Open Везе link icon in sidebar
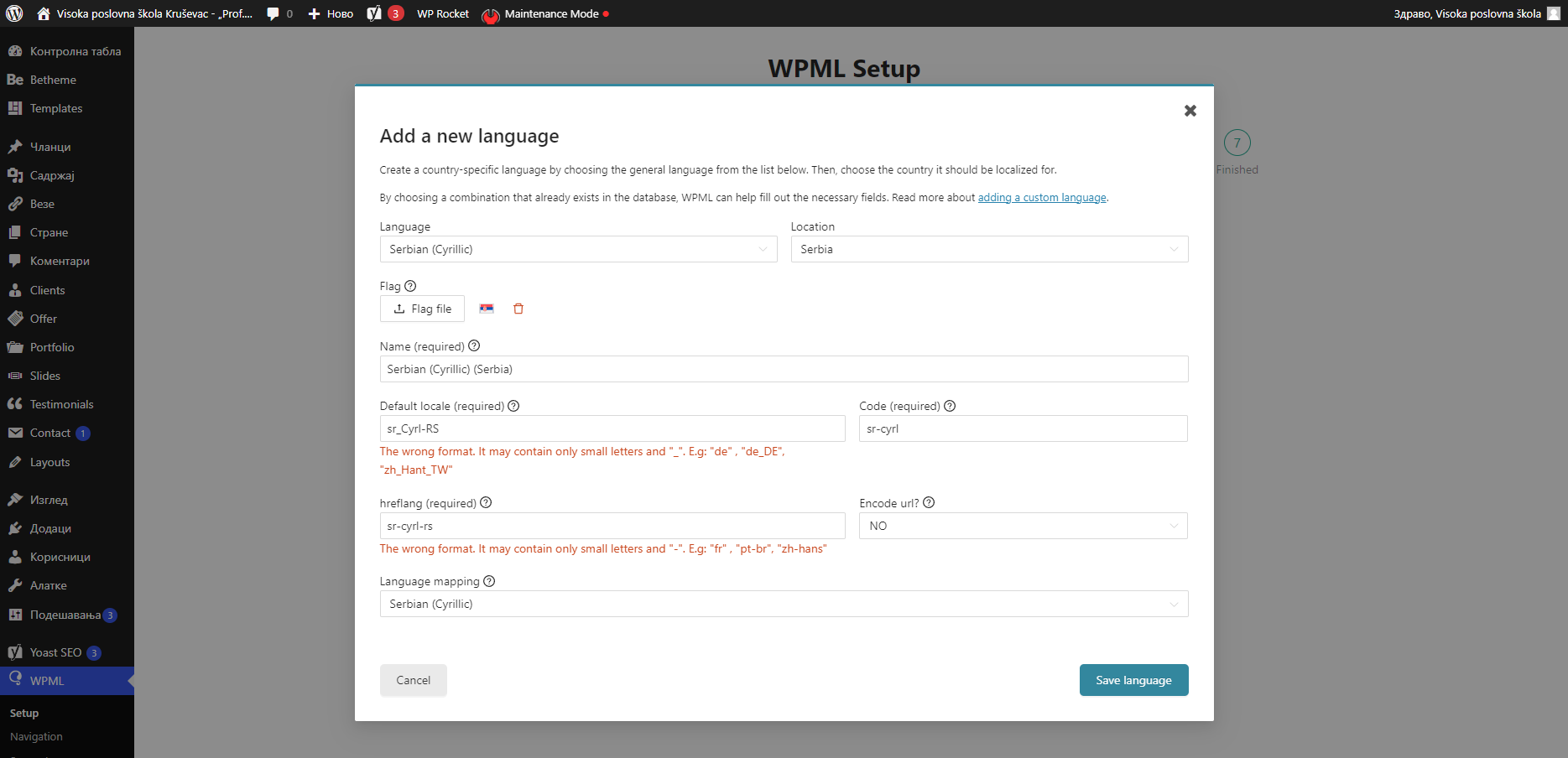Viewport: 1568px width, 758px height. click(14, 204)
